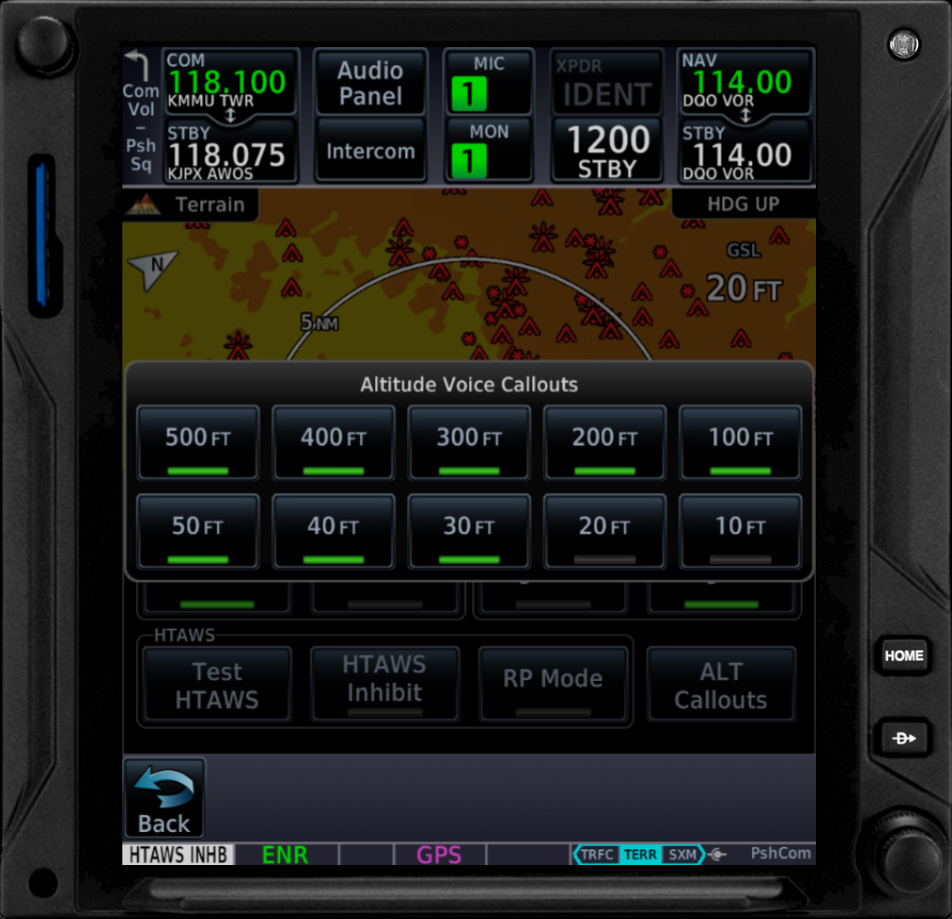This screenshot has height=919, width=952.
Task: Open the Audio Panel
Action: [x=370, y=83]
